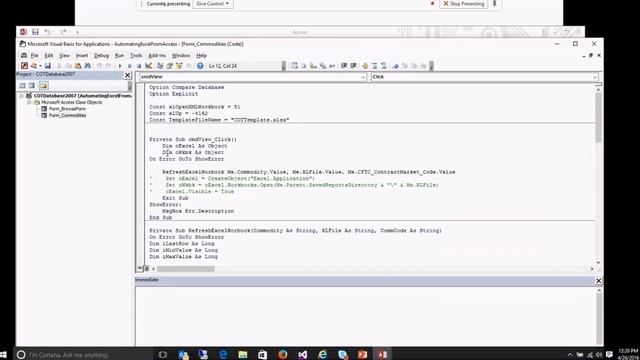Close the Project Explorer panel

[127, 75]
